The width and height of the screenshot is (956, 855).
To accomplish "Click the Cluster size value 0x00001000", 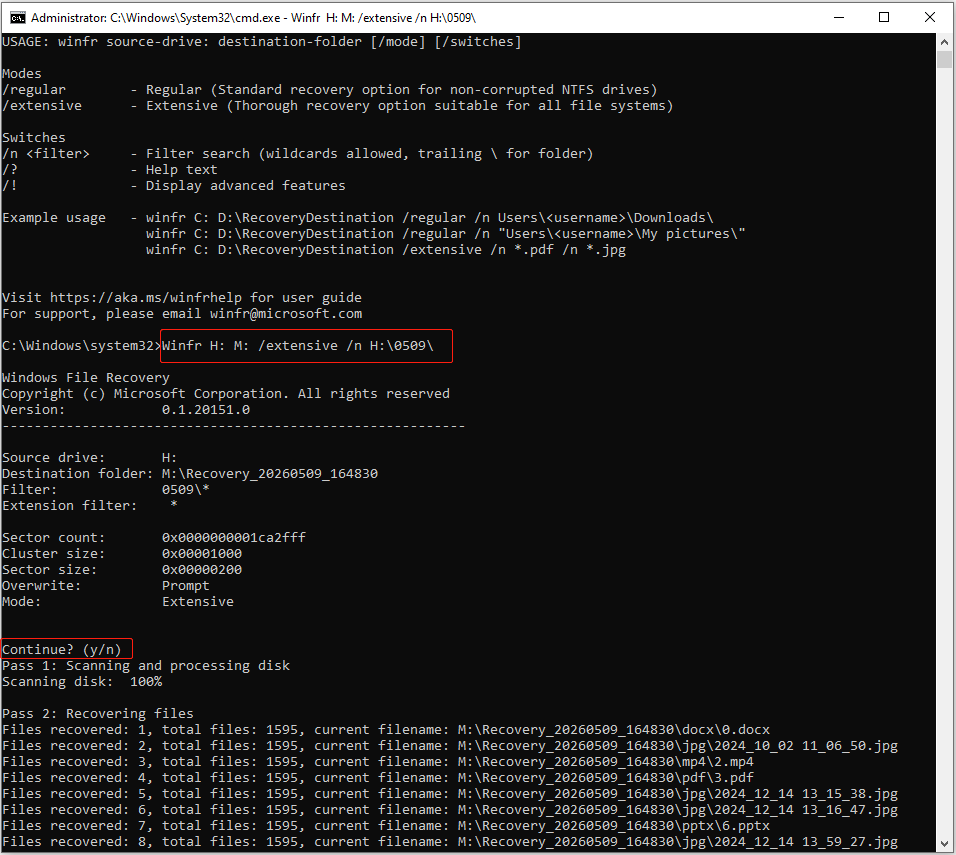I will click(x=202, y=554).
